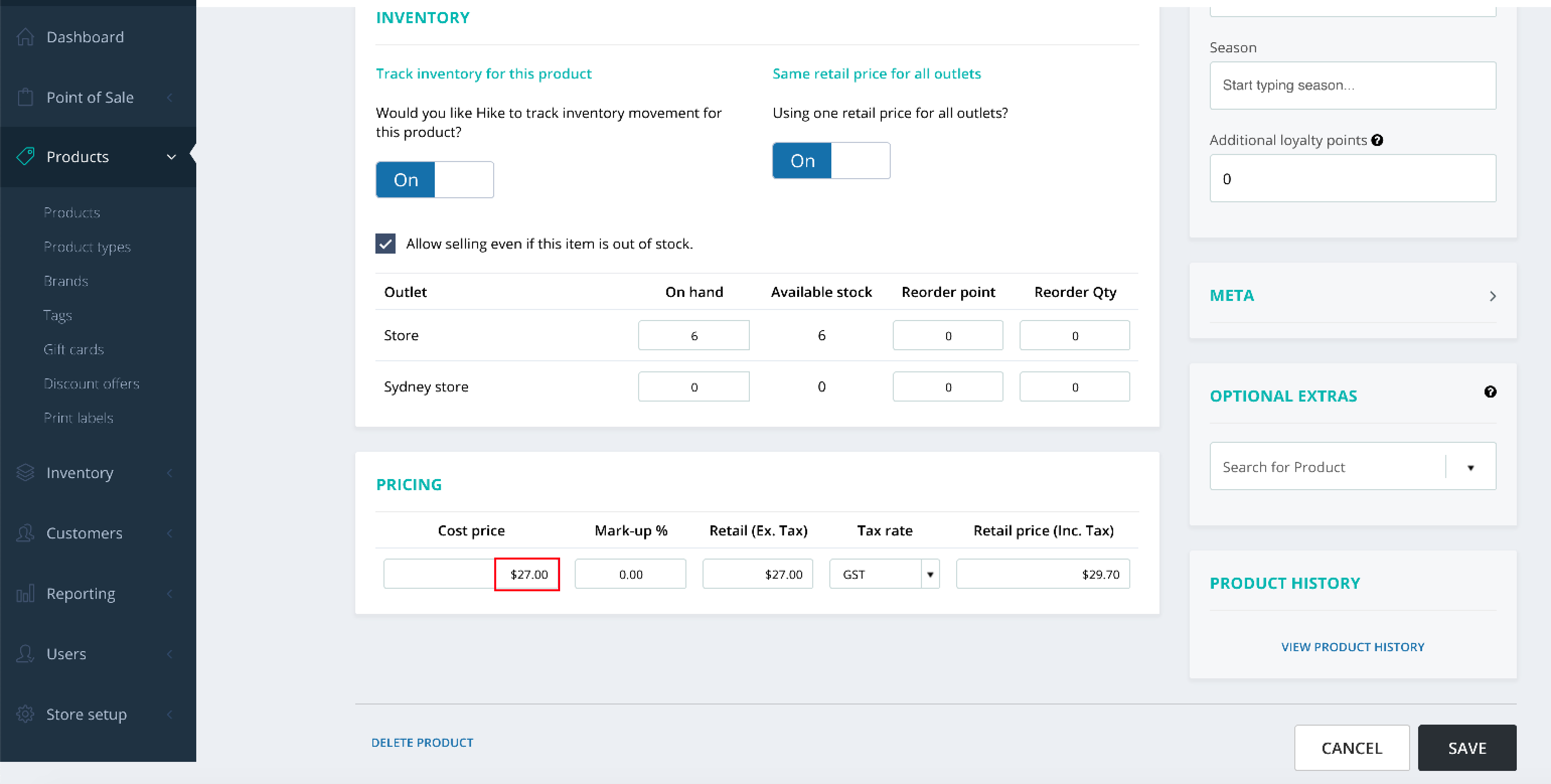Click the Point of Sale bag icon
The height and width of the screenshot is (784, 1551).
(x=25, y=97)
